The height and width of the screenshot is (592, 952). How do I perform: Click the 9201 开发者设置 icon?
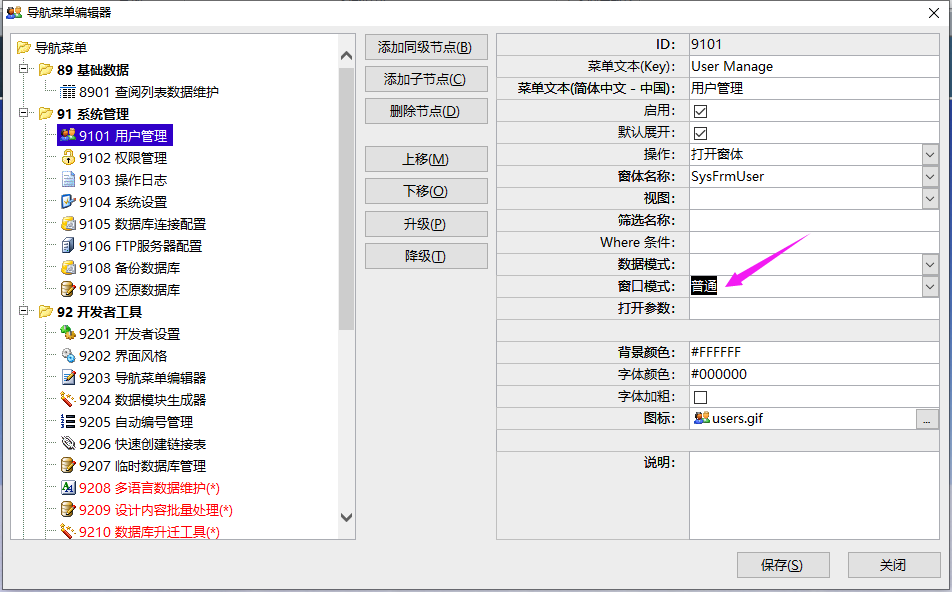tap(68, 333)
